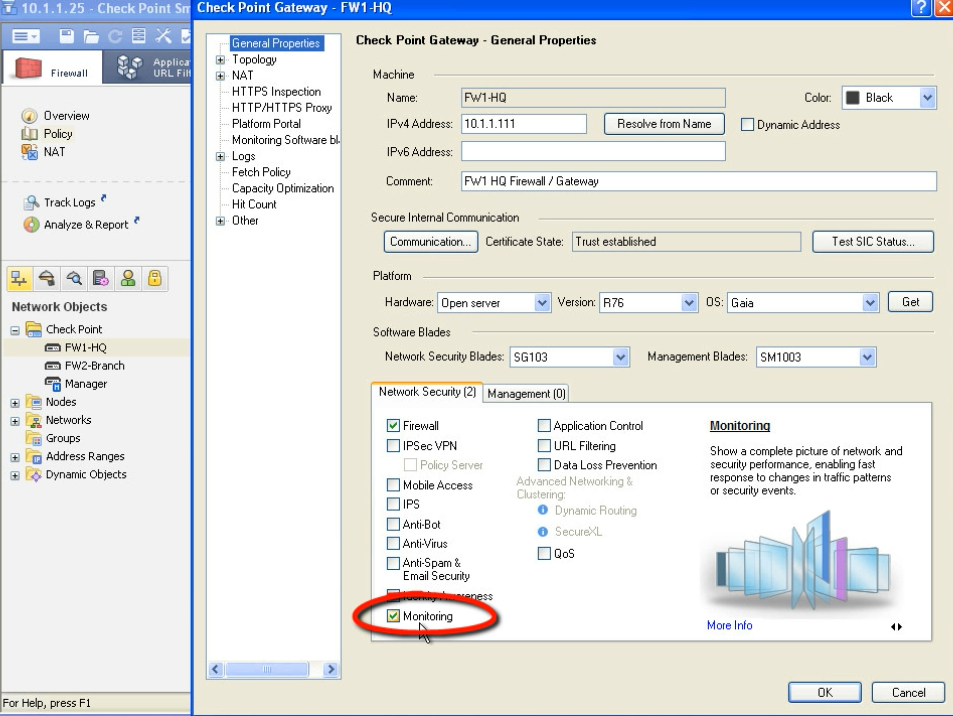953x716 pixels.
Task: Expand the Other tree node
Action: [220, 221]
